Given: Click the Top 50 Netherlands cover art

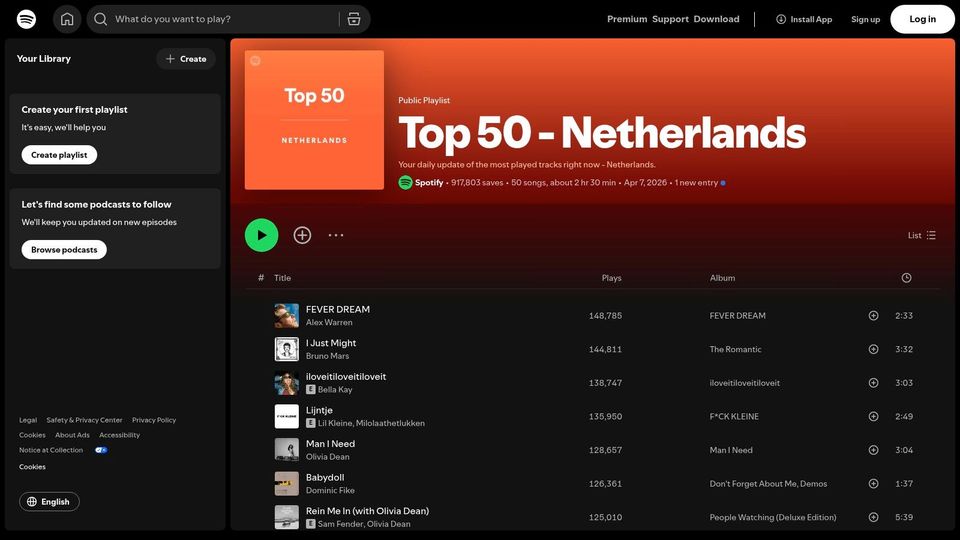Looking at the screenshot, I should pos(314,120).
